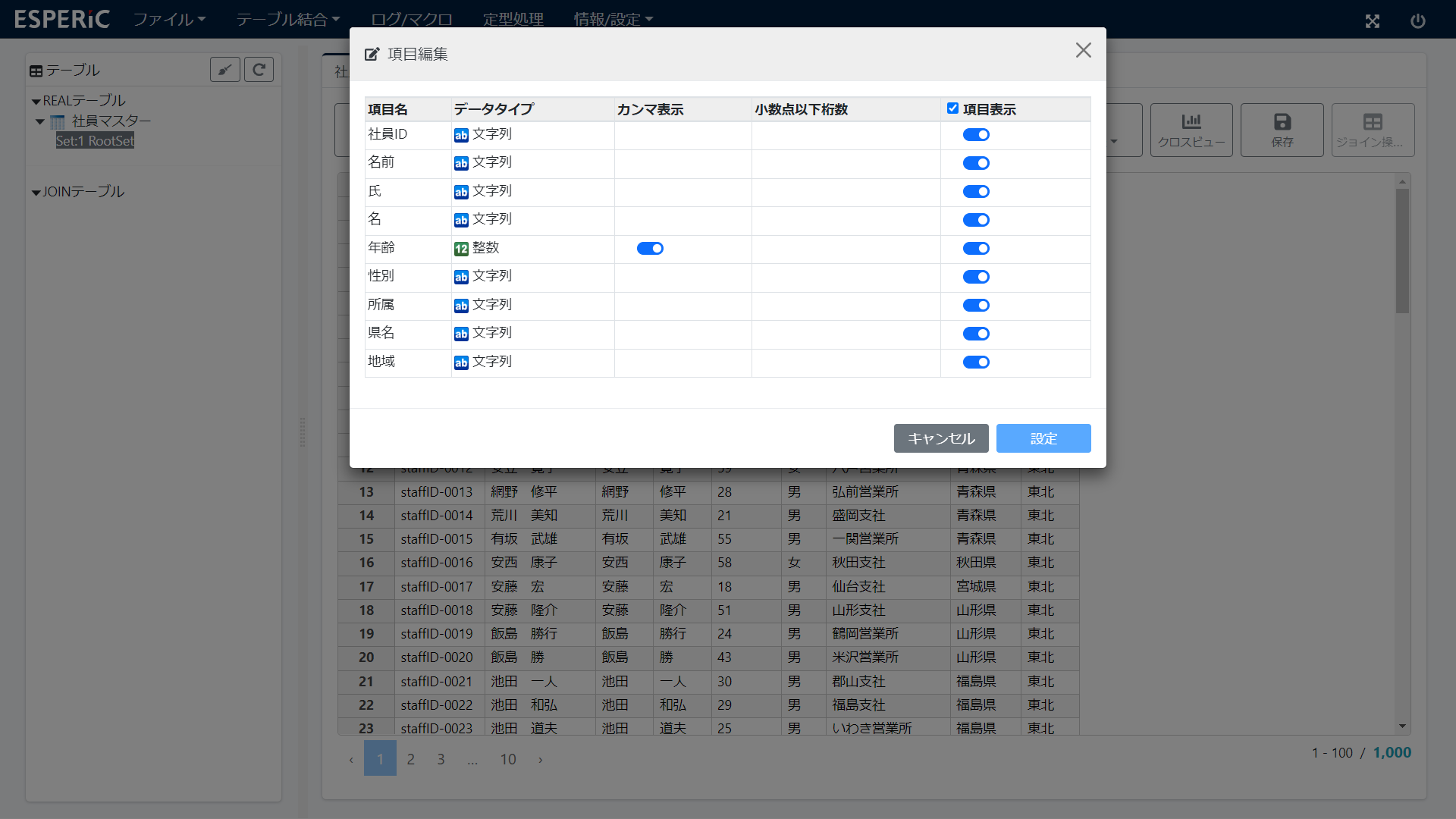
Task: Turn off display toggle for 地域
Action: pos(976,362)
